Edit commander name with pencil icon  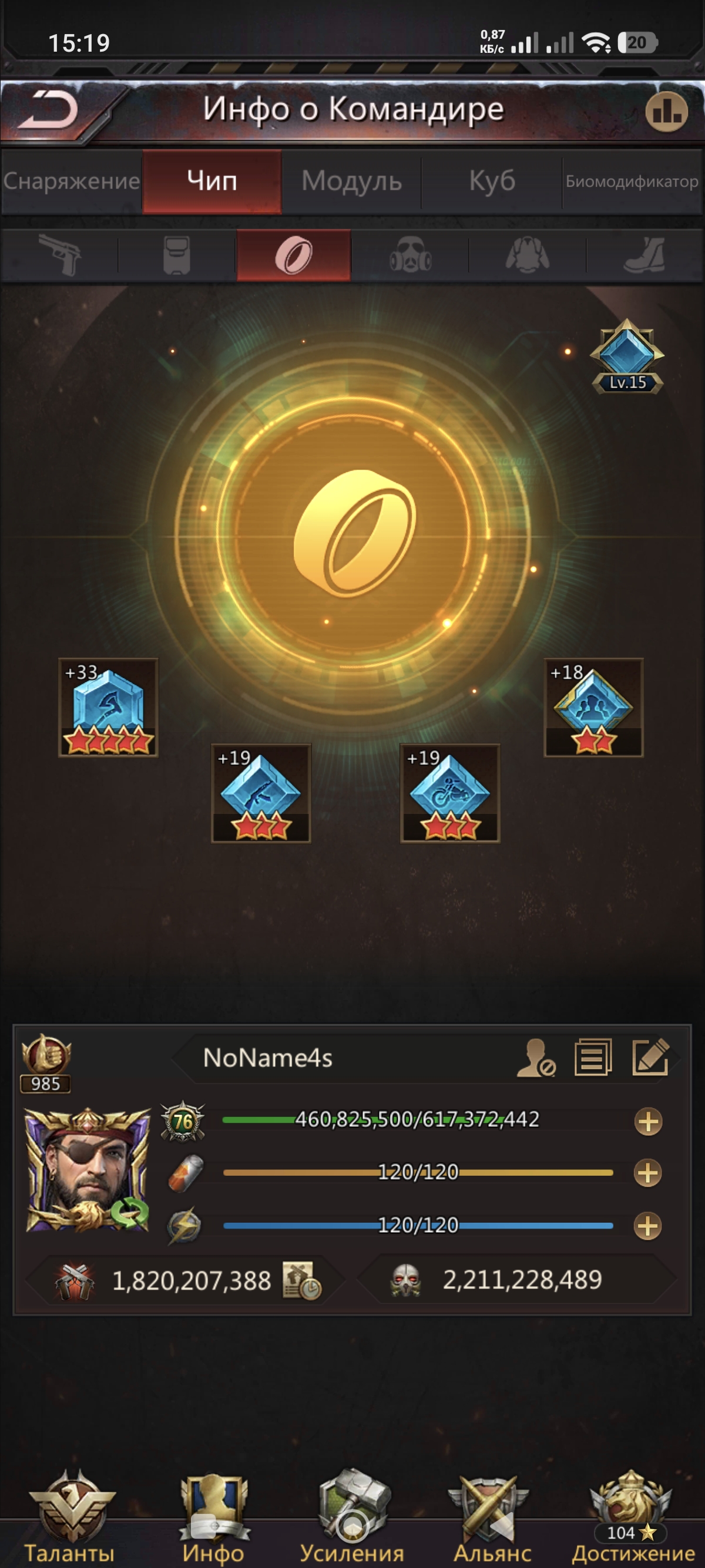[651, 1057]
